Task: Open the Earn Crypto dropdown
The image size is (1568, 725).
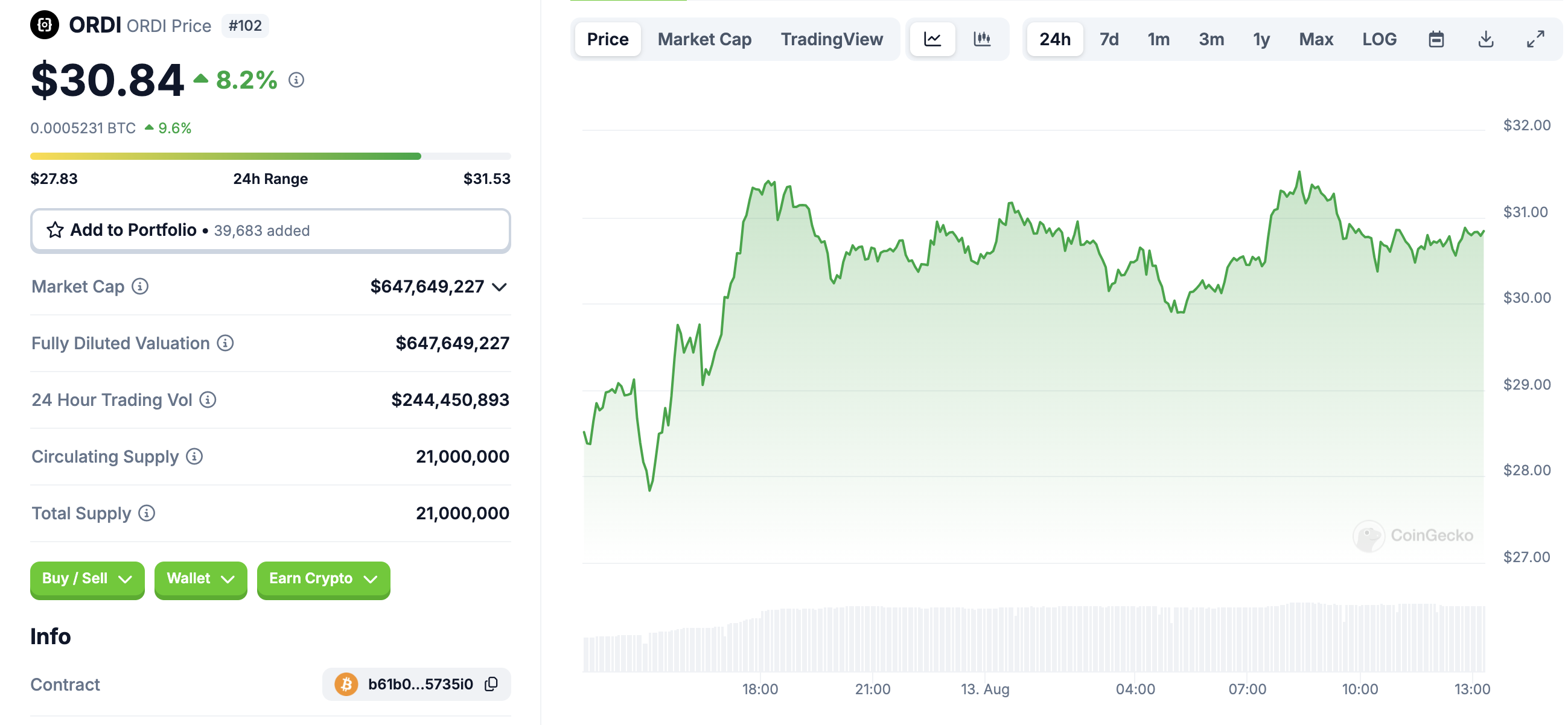Action: (x=323, y=578)
